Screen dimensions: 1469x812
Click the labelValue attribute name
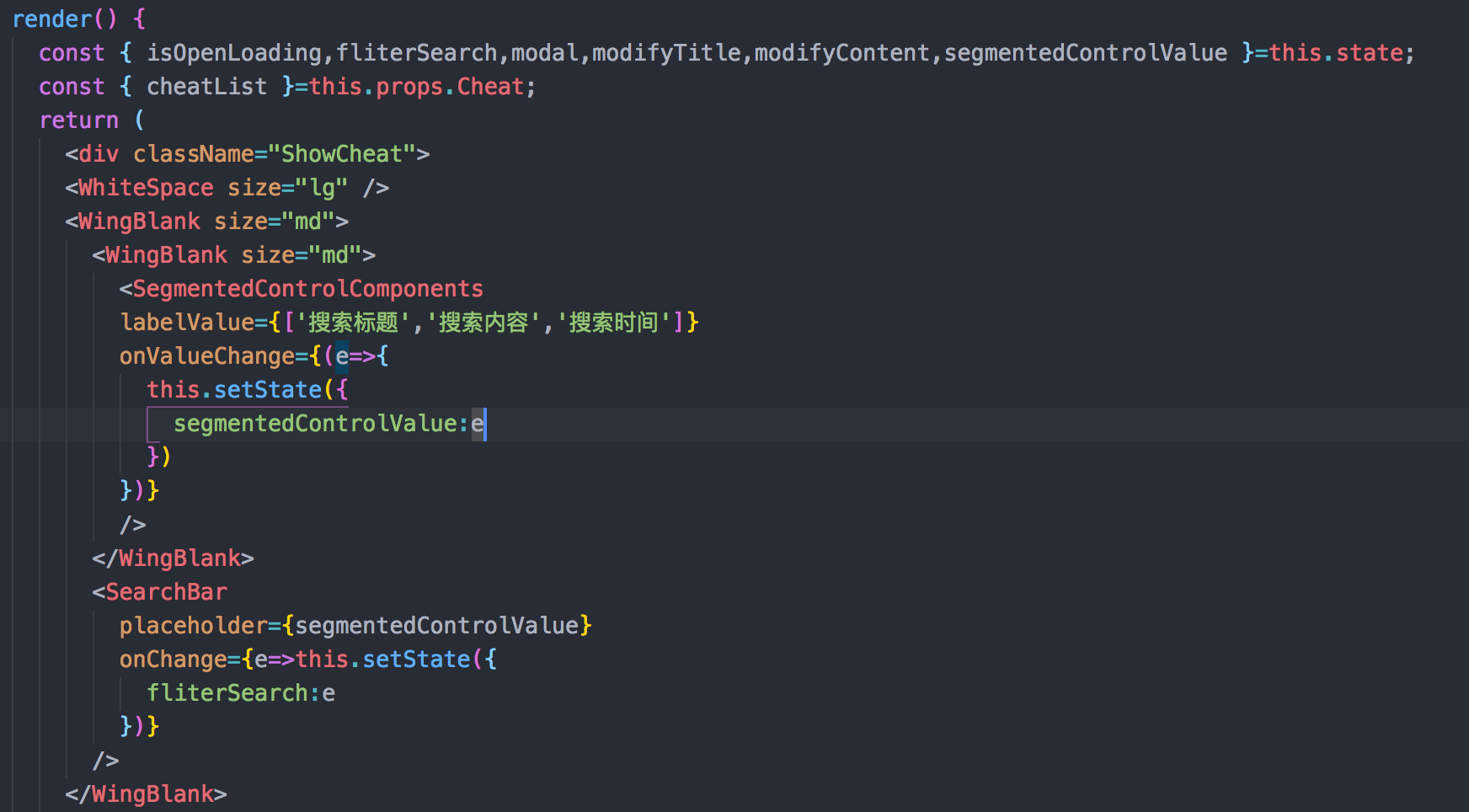[x=187, y=322]
